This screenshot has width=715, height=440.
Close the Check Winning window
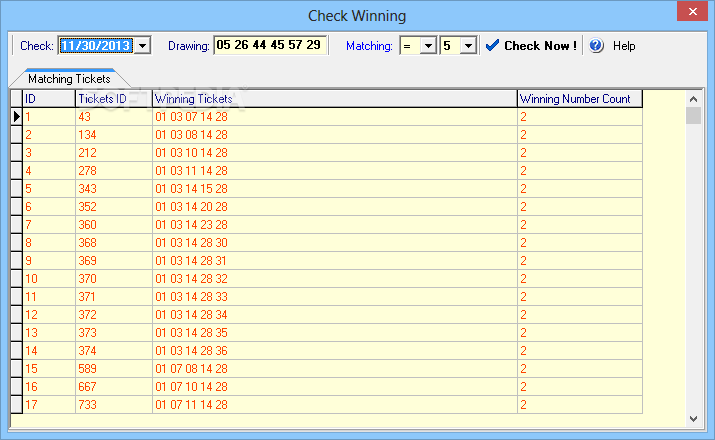pos(692,11)
